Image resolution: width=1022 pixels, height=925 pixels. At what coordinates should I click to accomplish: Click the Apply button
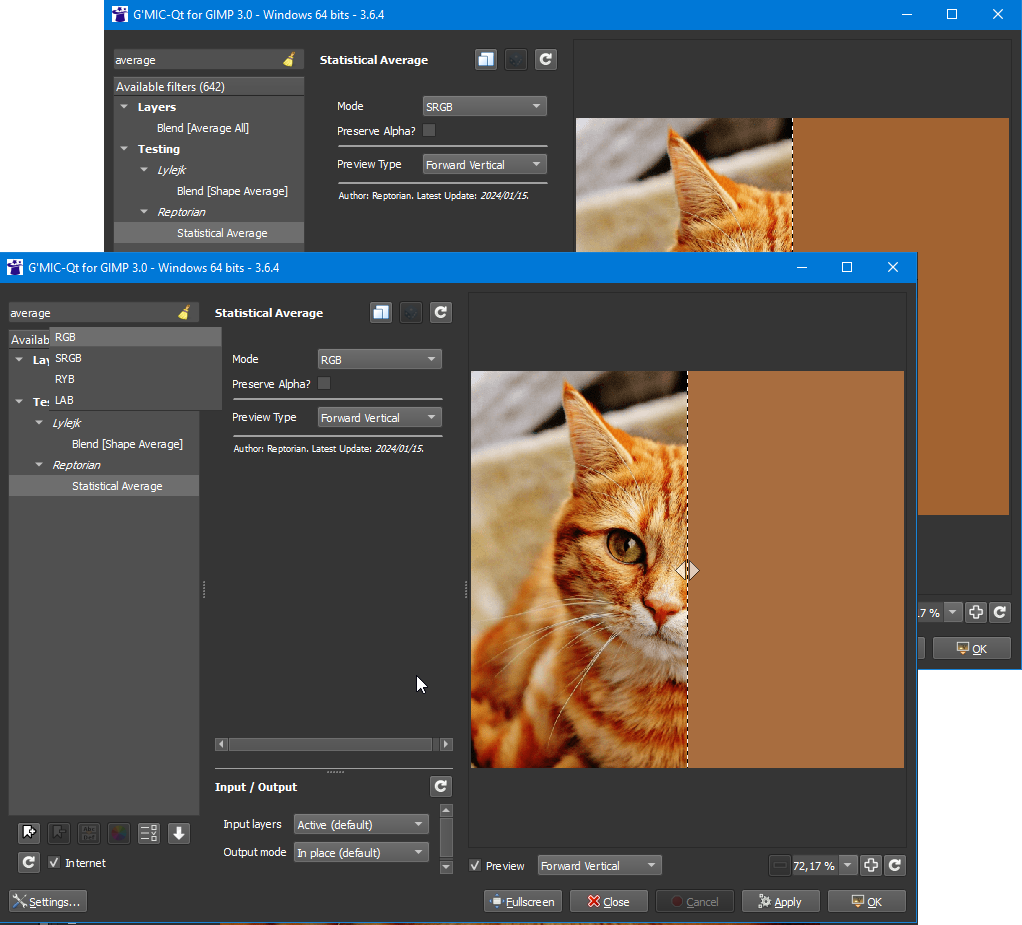pyautogui.click(x=780, y=902)
